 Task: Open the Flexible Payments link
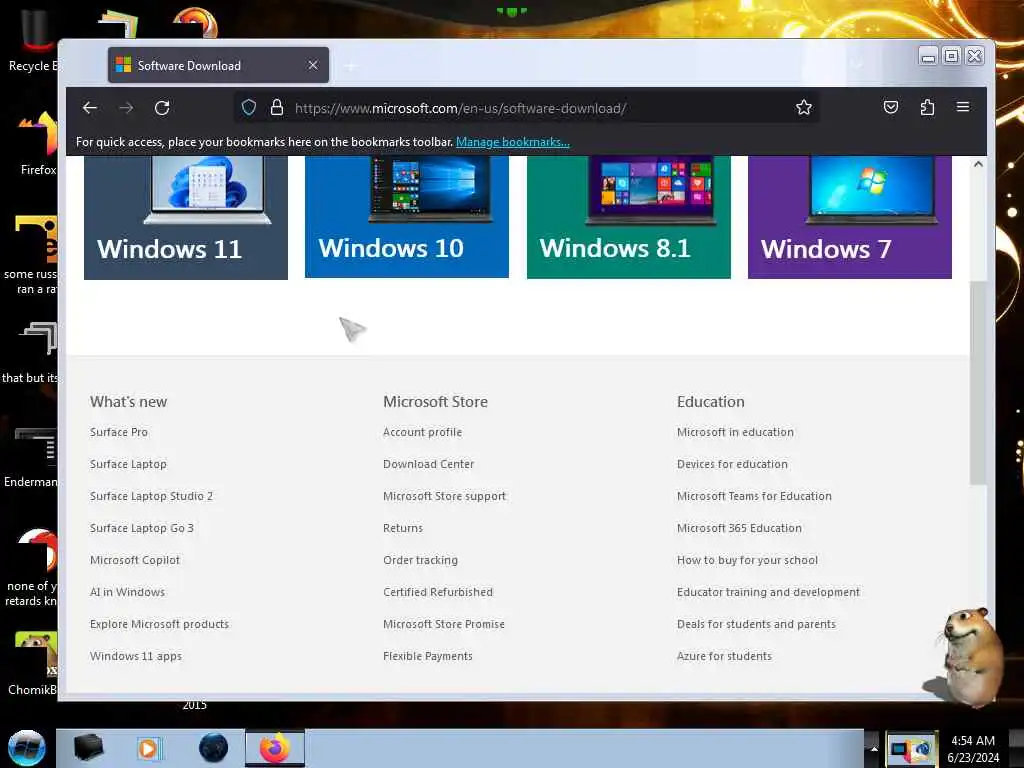pyautogui.click(x=428, y=656)
